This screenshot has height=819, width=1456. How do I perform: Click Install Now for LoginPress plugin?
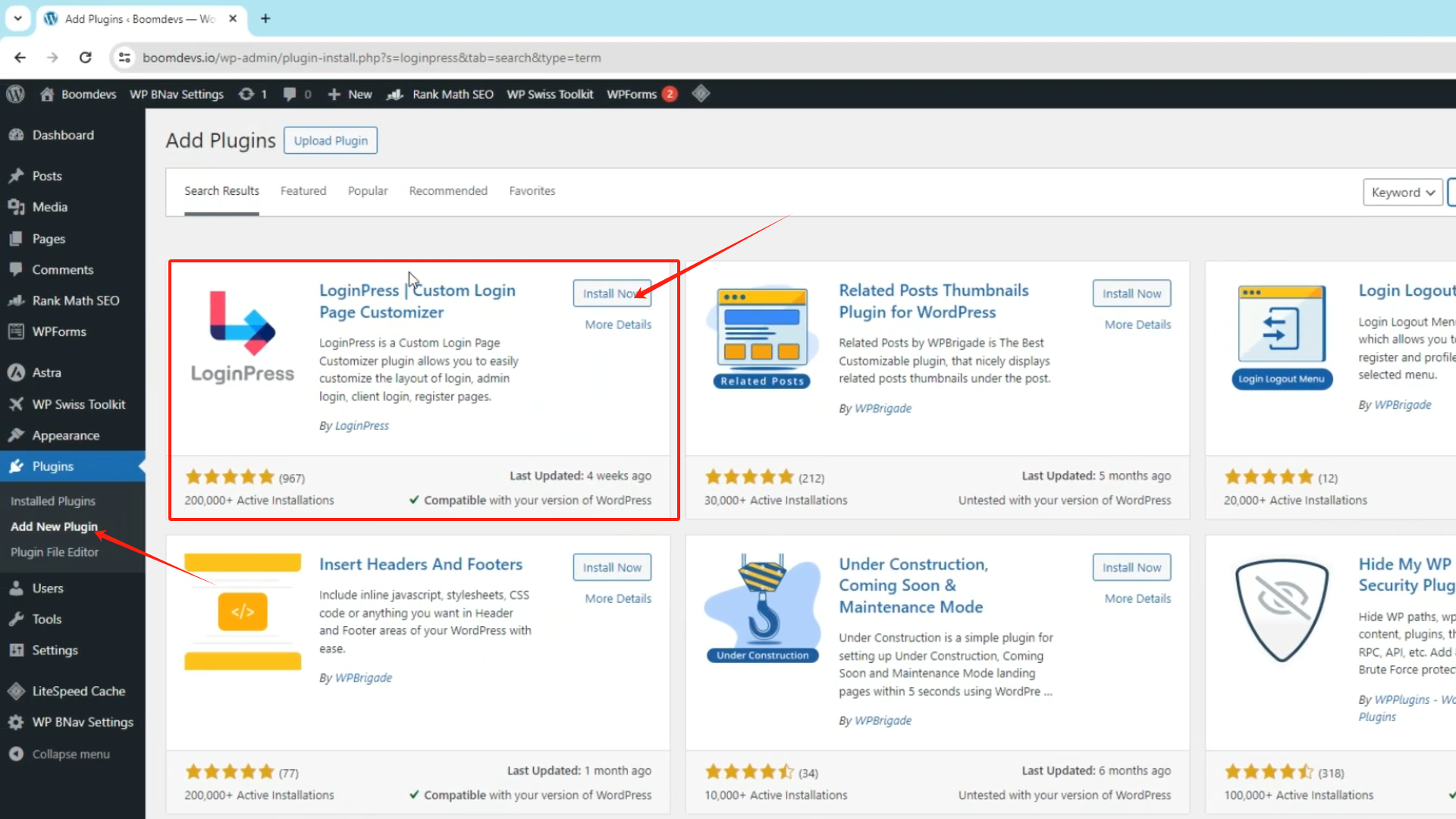[x=611, y=293]
